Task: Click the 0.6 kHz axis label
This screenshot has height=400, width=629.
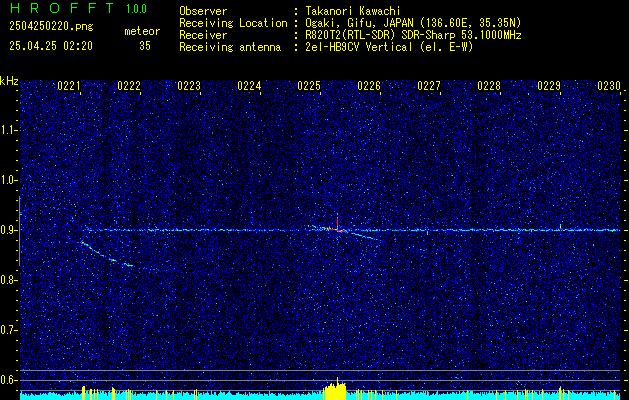Action: click(x=9, y=380)
